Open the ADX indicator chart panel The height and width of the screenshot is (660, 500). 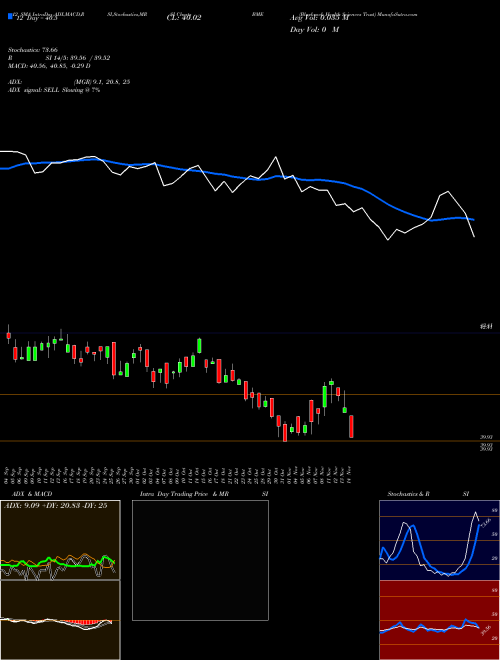tap(60, 540)
